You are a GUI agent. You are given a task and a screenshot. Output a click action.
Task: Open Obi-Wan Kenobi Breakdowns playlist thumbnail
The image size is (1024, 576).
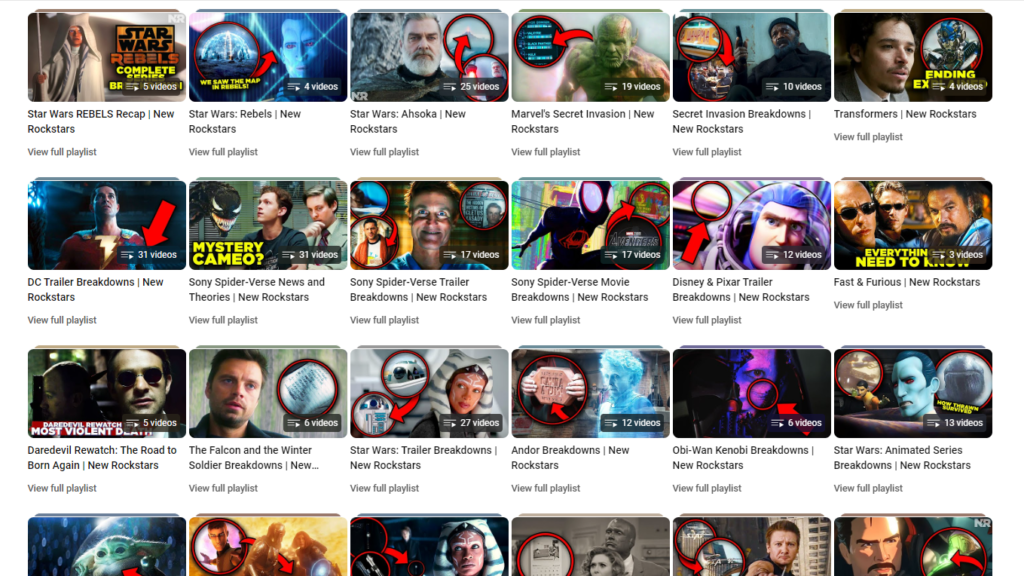point(752,393)
